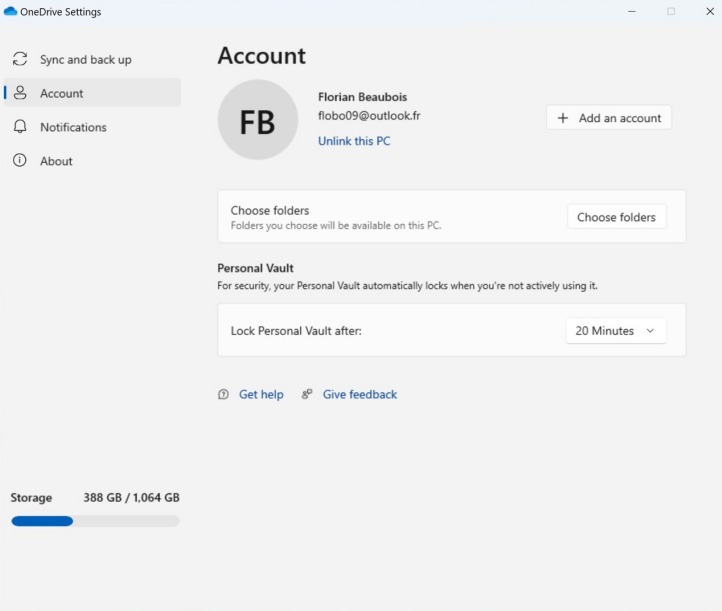
Task: Click the FB profile avatar circle
Action: 257,120
